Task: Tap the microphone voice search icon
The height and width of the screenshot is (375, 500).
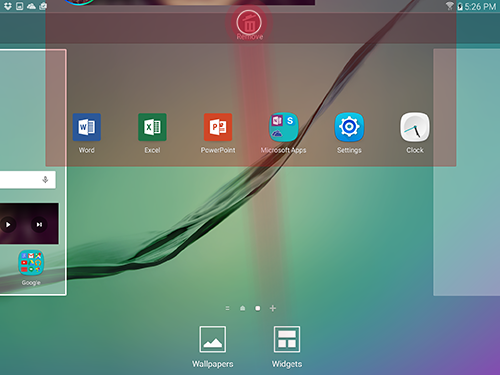Action: click(x=45, y=180)
